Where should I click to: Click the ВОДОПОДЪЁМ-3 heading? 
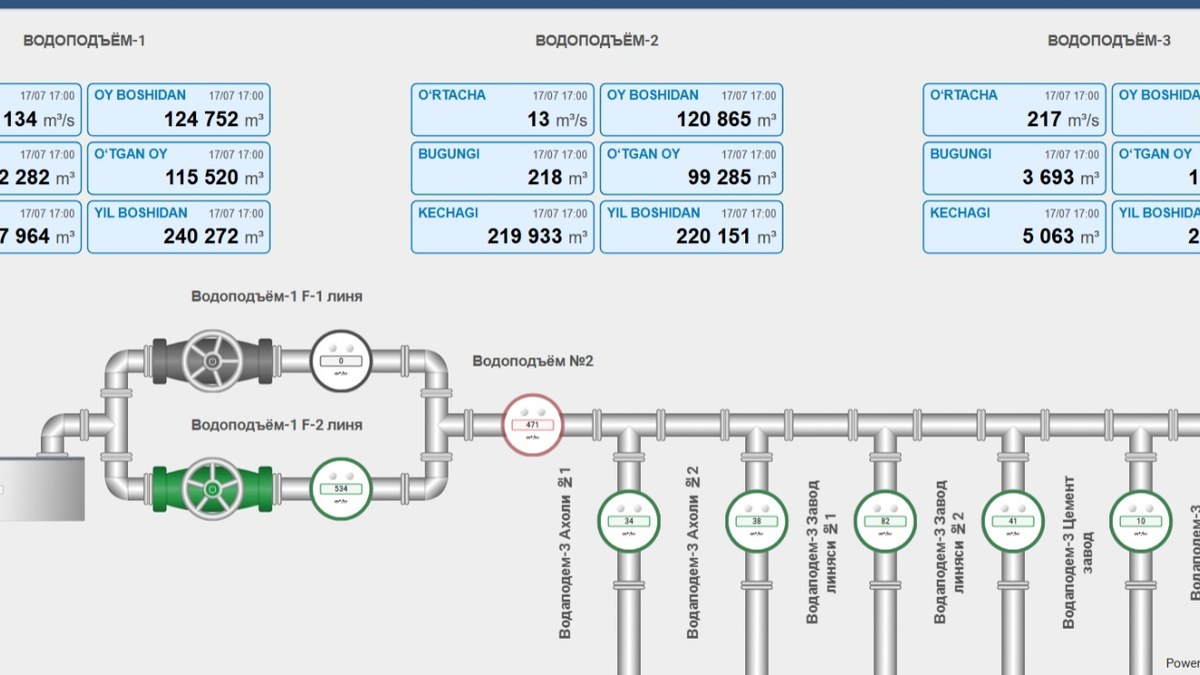[x=1109, y=41]
